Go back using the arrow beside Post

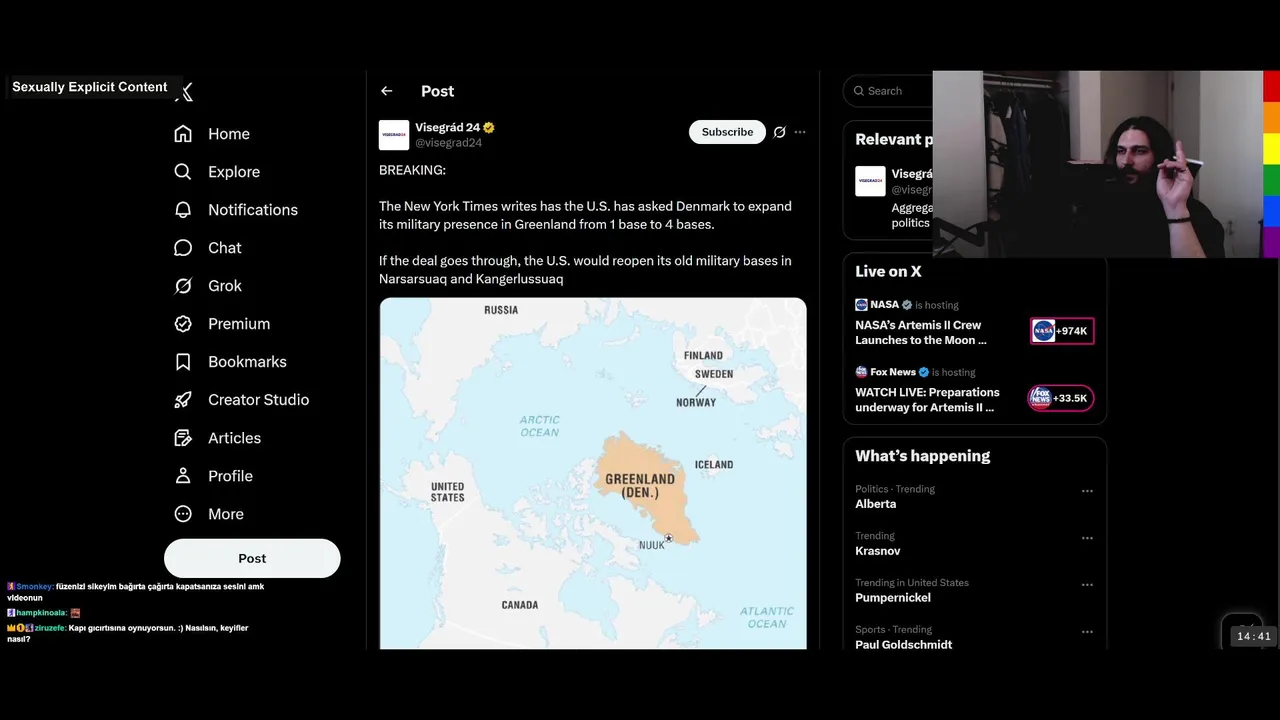387,91
